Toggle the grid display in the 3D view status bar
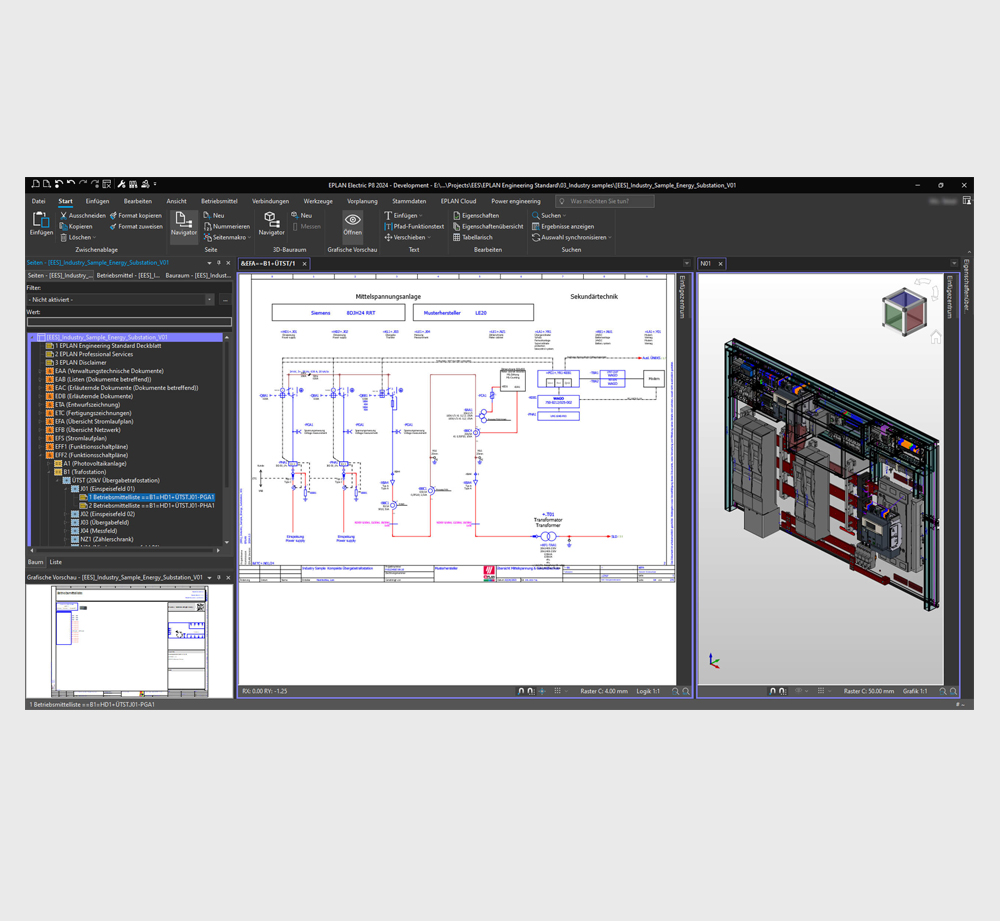The height and width of the screenshot is (921, 1000). [x=821, y=691]
